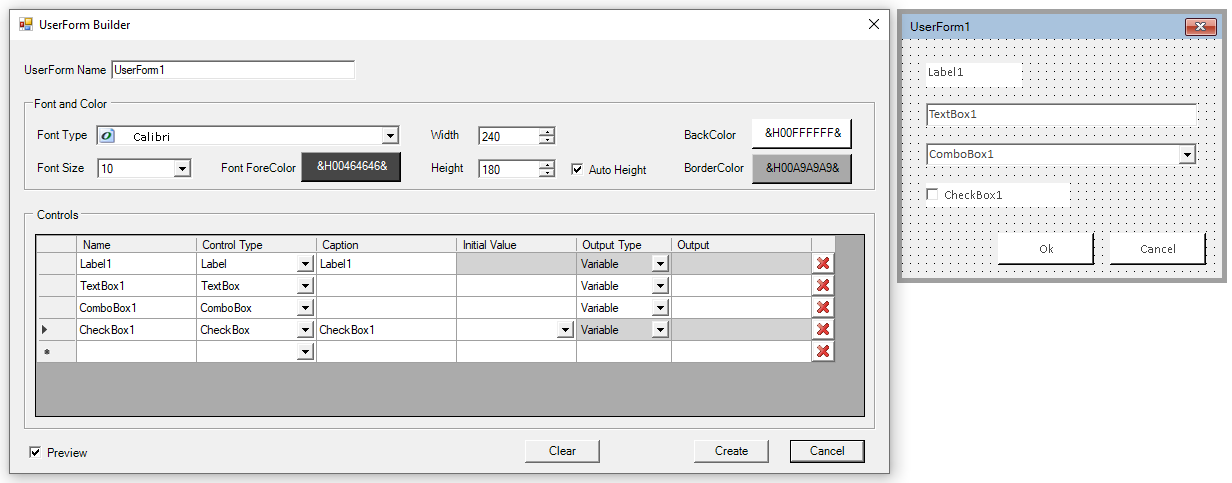Delete the TextBox1 row with red X
1232x483 pixels.
point(823,286)
